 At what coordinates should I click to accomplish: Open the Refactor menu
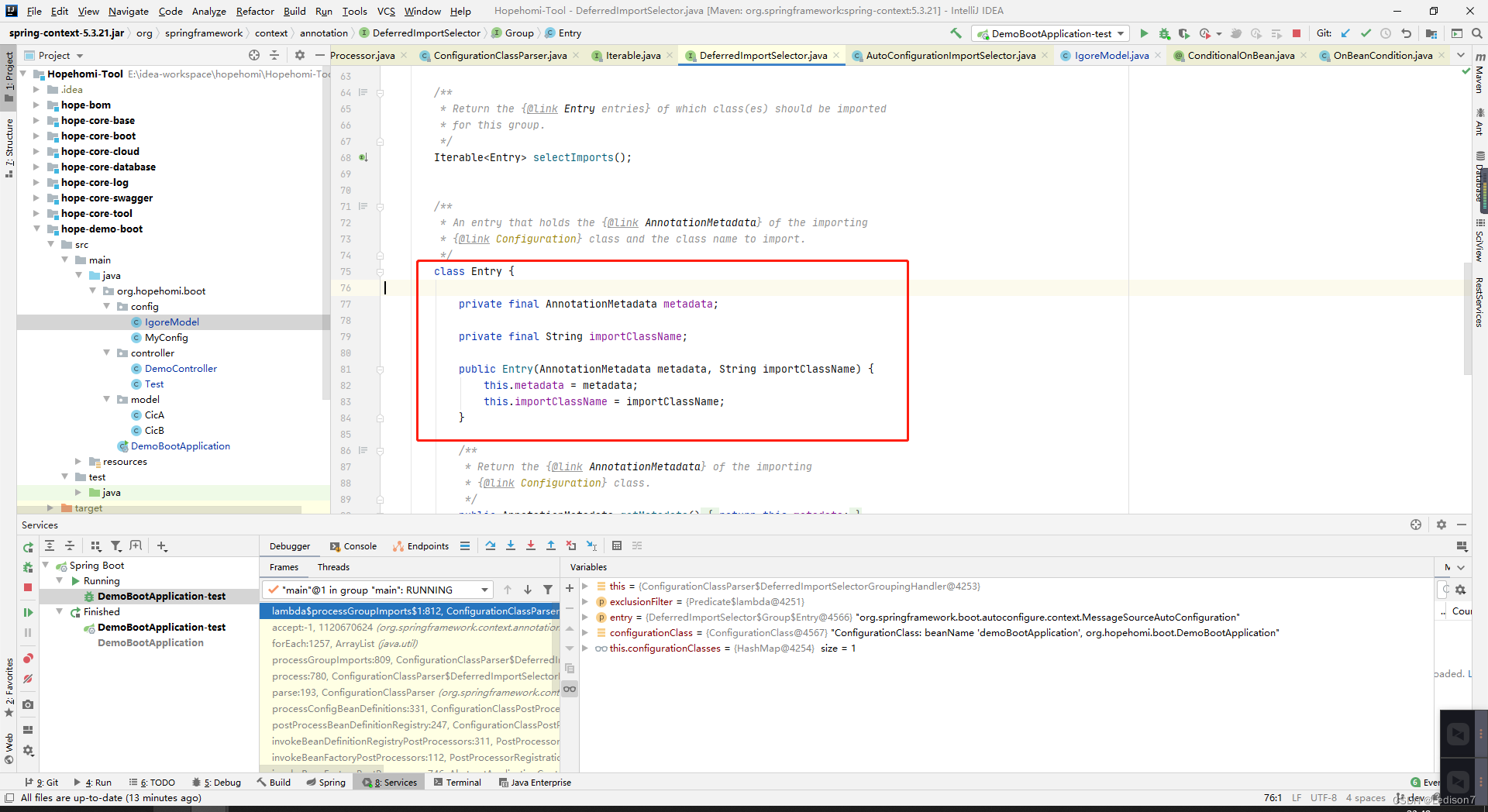[x=255, y=11]
